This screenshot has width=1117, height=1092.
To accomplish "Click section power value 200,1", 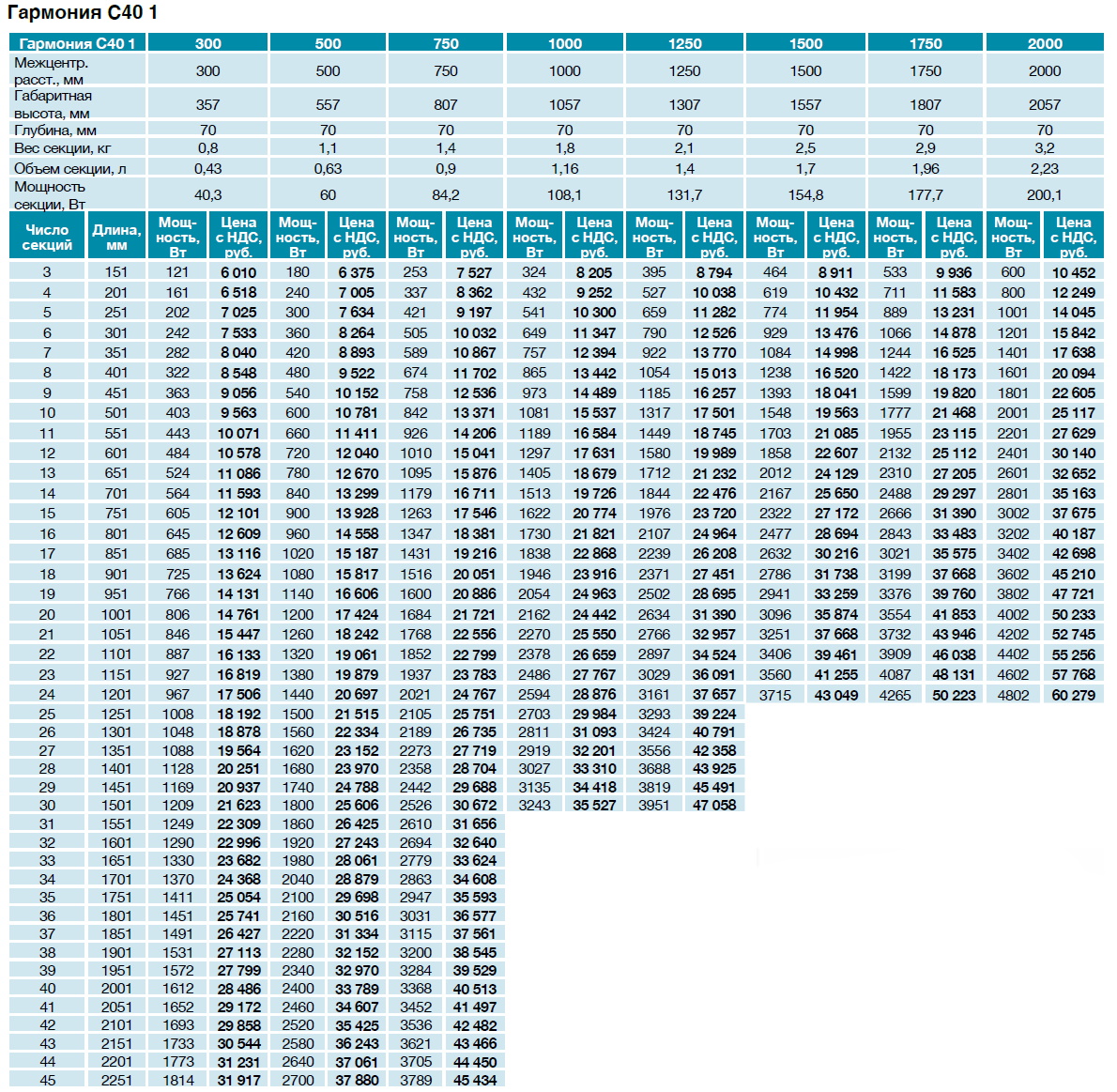I will 1045,195.
